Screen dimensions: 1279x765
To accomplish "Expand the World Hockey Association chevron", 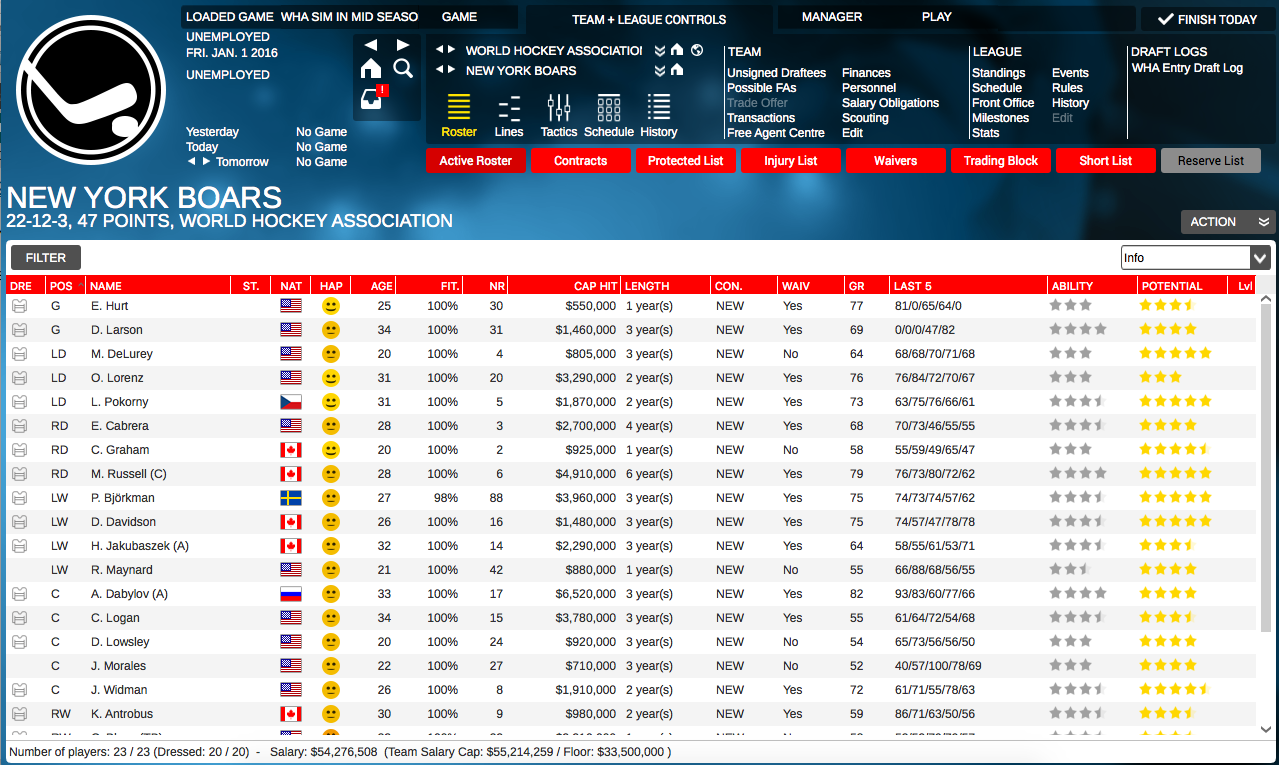I will click(x=661, y=48).
